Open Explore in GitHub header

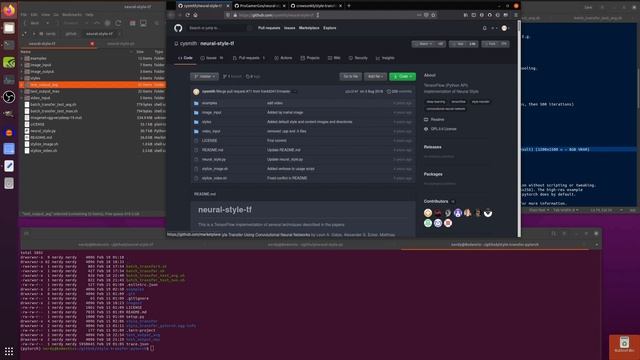pyautogui.click(x=330, y=28)
